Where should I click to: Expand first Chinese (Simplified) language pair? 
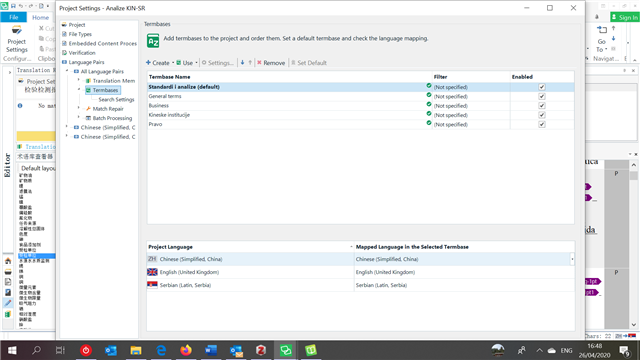[x=67, y=127]
